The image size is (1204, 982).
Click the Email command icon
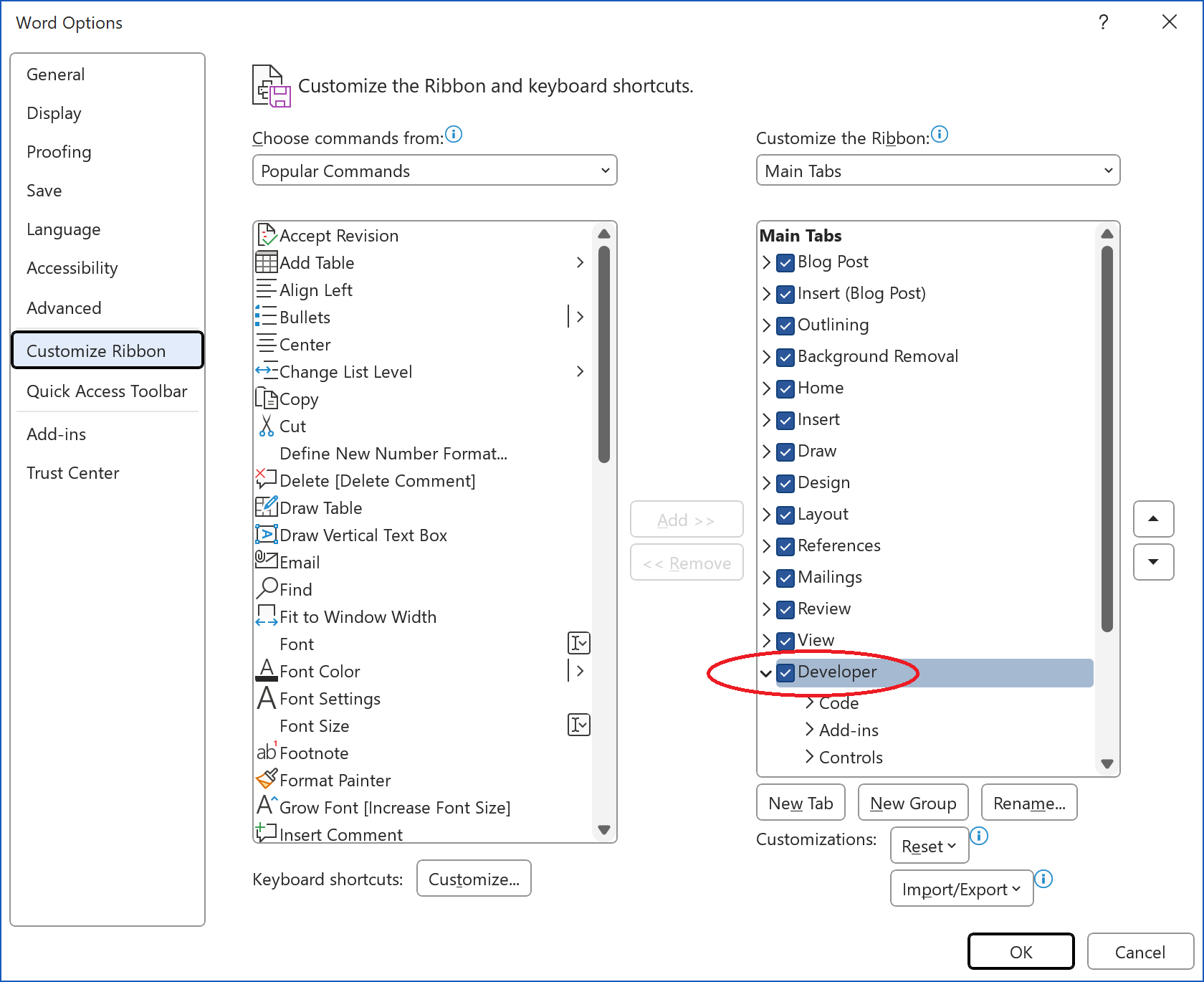(x=267, y=561)
